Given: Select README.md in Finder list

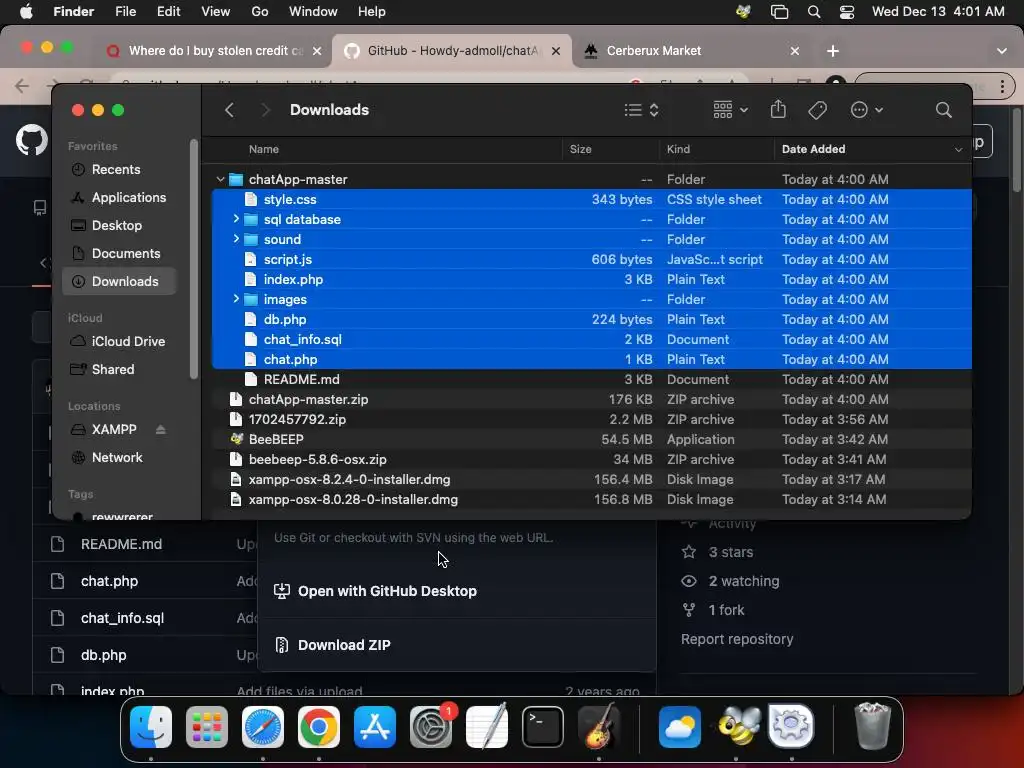Looking at the screenshot, I should click(592, 379).
